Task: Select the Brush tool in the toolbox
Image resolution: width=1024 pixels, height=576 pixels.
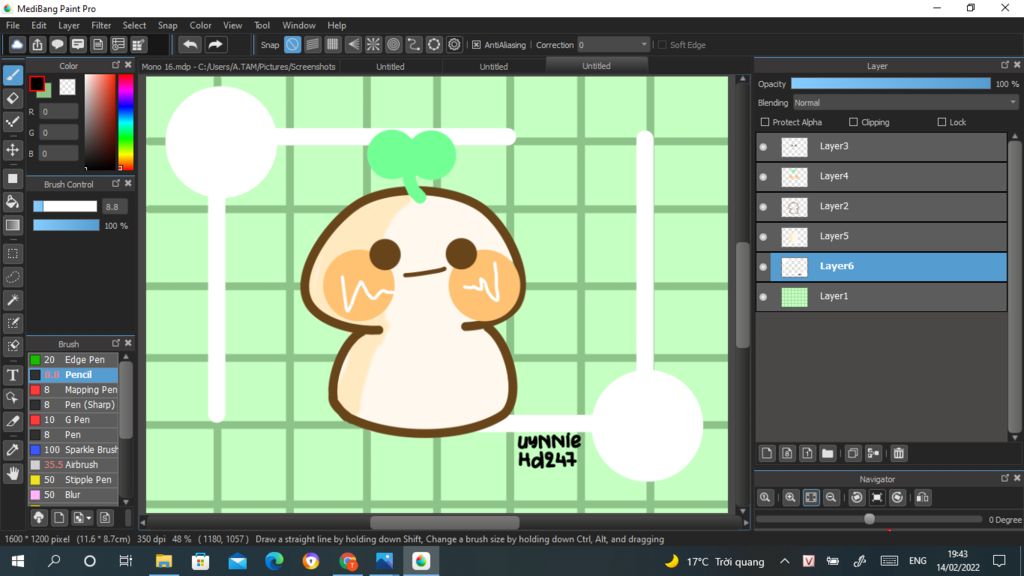Action: tap(12, 75)
